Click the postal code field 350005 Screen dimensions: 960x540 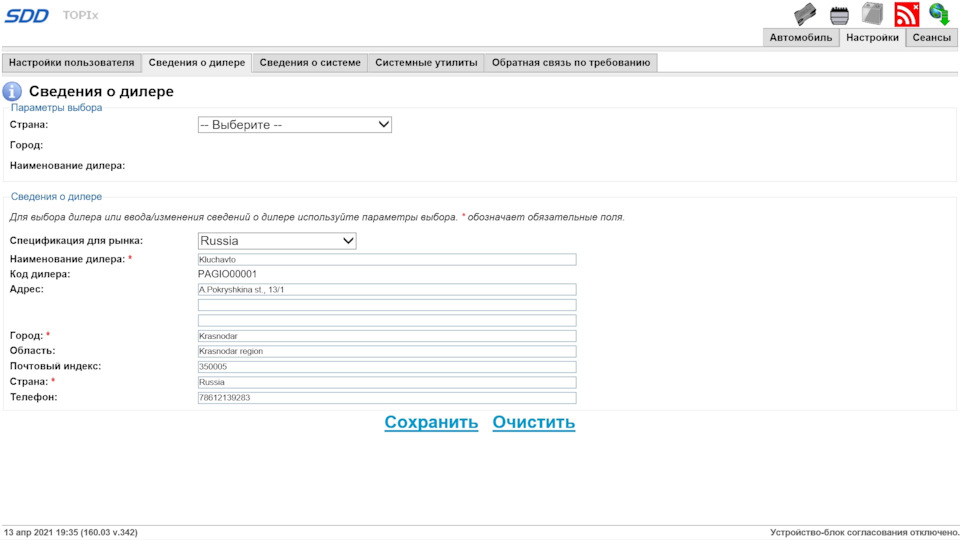387,367
